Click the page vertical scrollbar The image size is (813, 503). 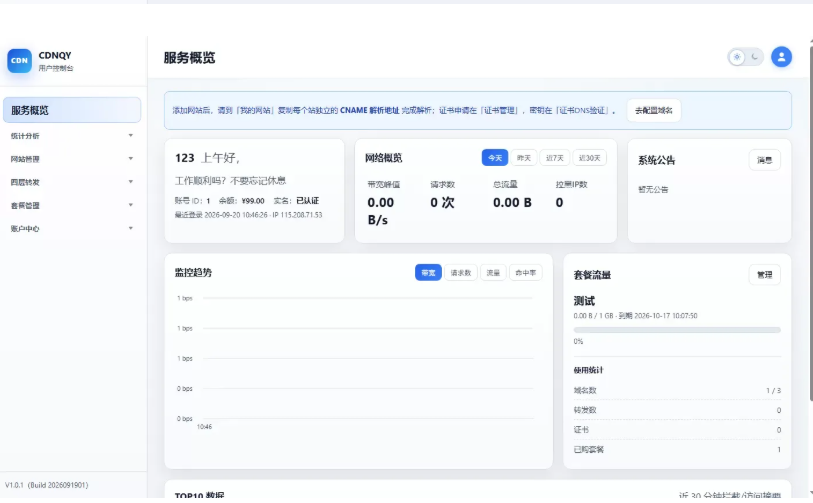(810, 223)
